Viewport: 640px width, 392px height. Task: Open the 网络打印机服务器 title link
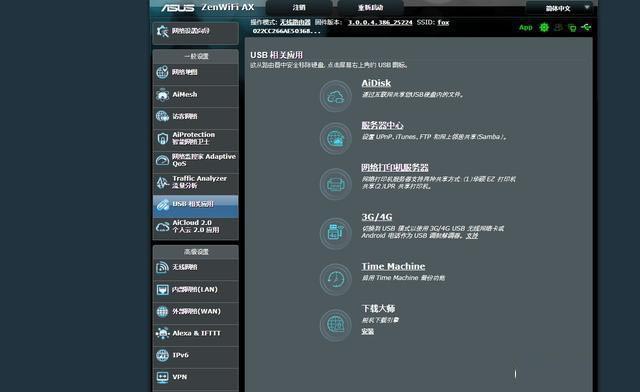[395, 167]
